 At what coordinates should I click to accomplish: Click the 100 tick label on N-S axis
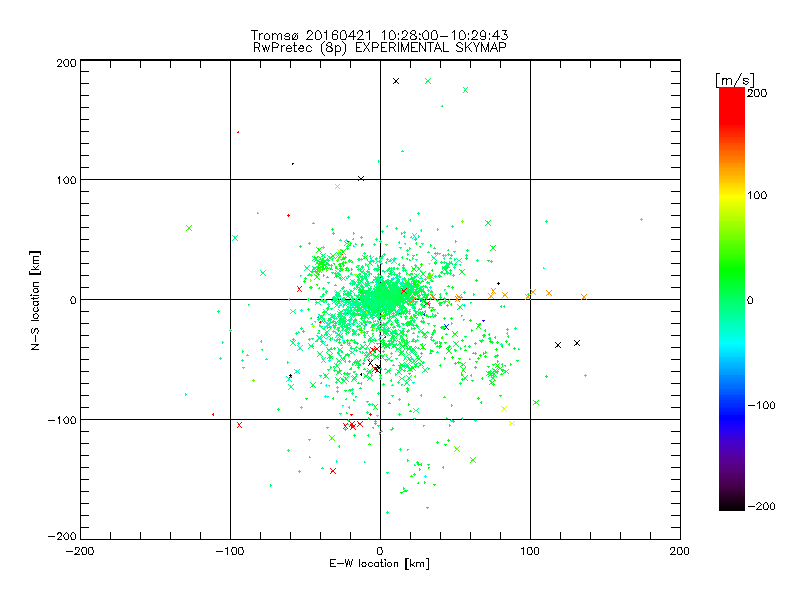coord(66,180)
